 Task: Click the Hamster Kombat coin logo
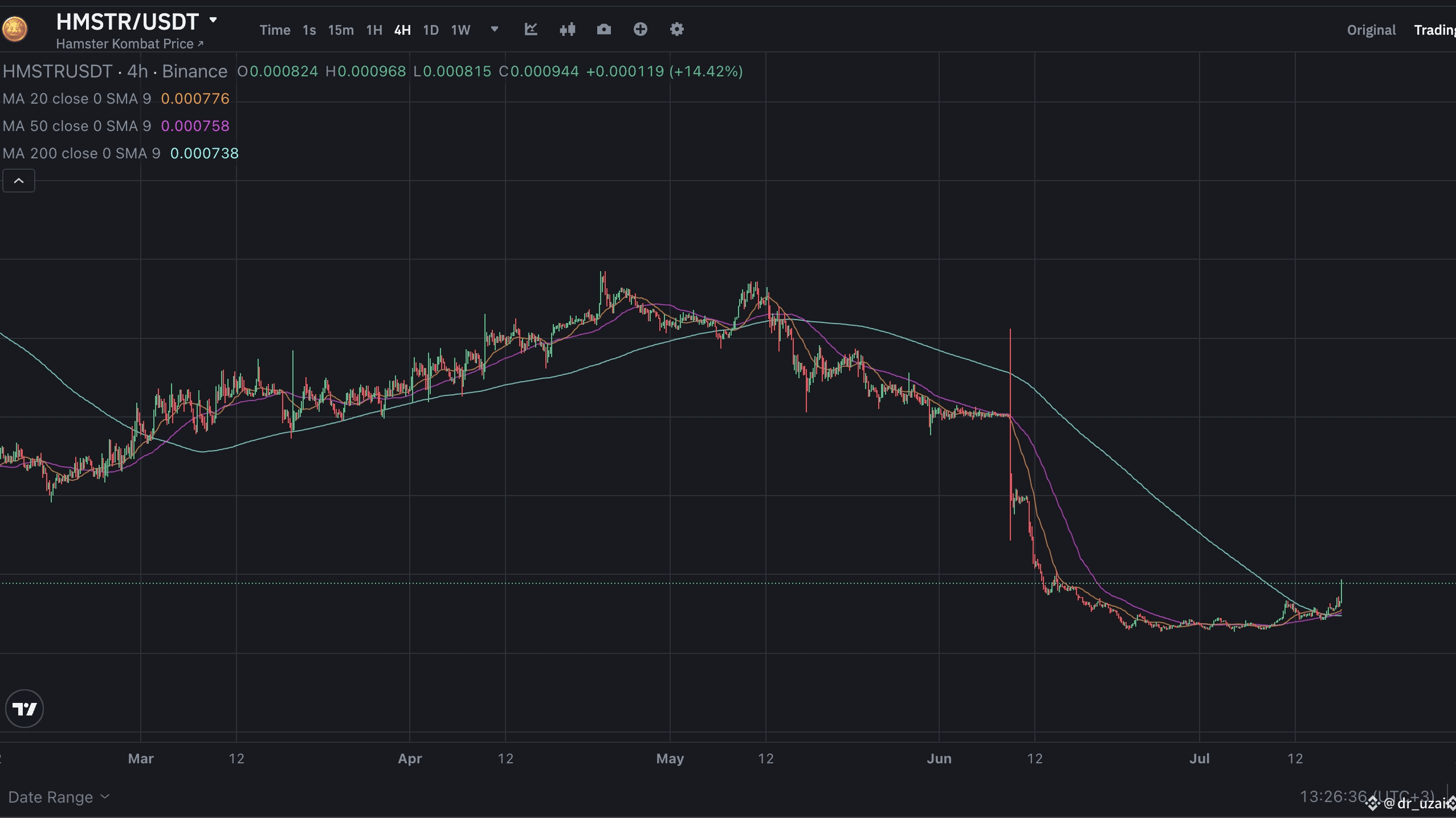(x=15, y=30)
